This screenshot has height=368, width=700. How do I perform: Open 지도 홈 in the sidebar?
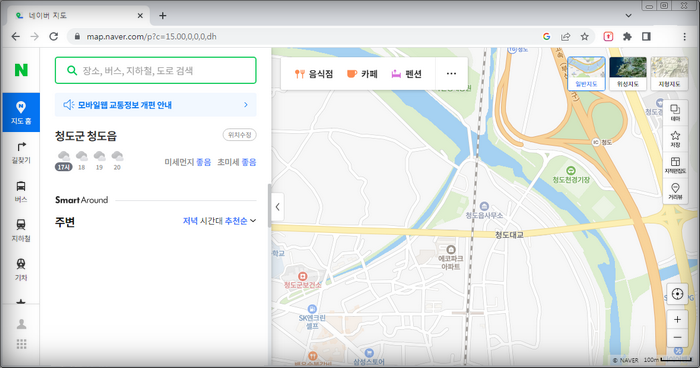21,113
